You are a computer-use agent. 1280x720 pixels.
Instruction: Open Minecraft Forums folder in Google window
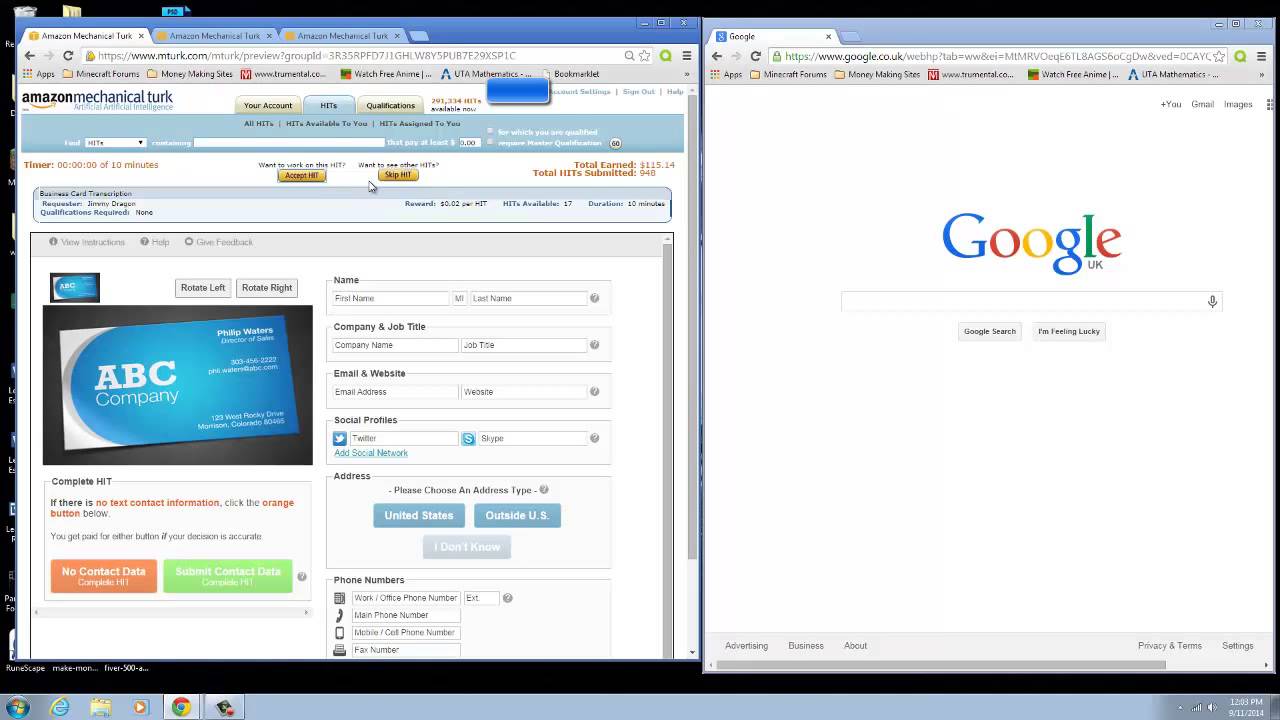(789, 74)
